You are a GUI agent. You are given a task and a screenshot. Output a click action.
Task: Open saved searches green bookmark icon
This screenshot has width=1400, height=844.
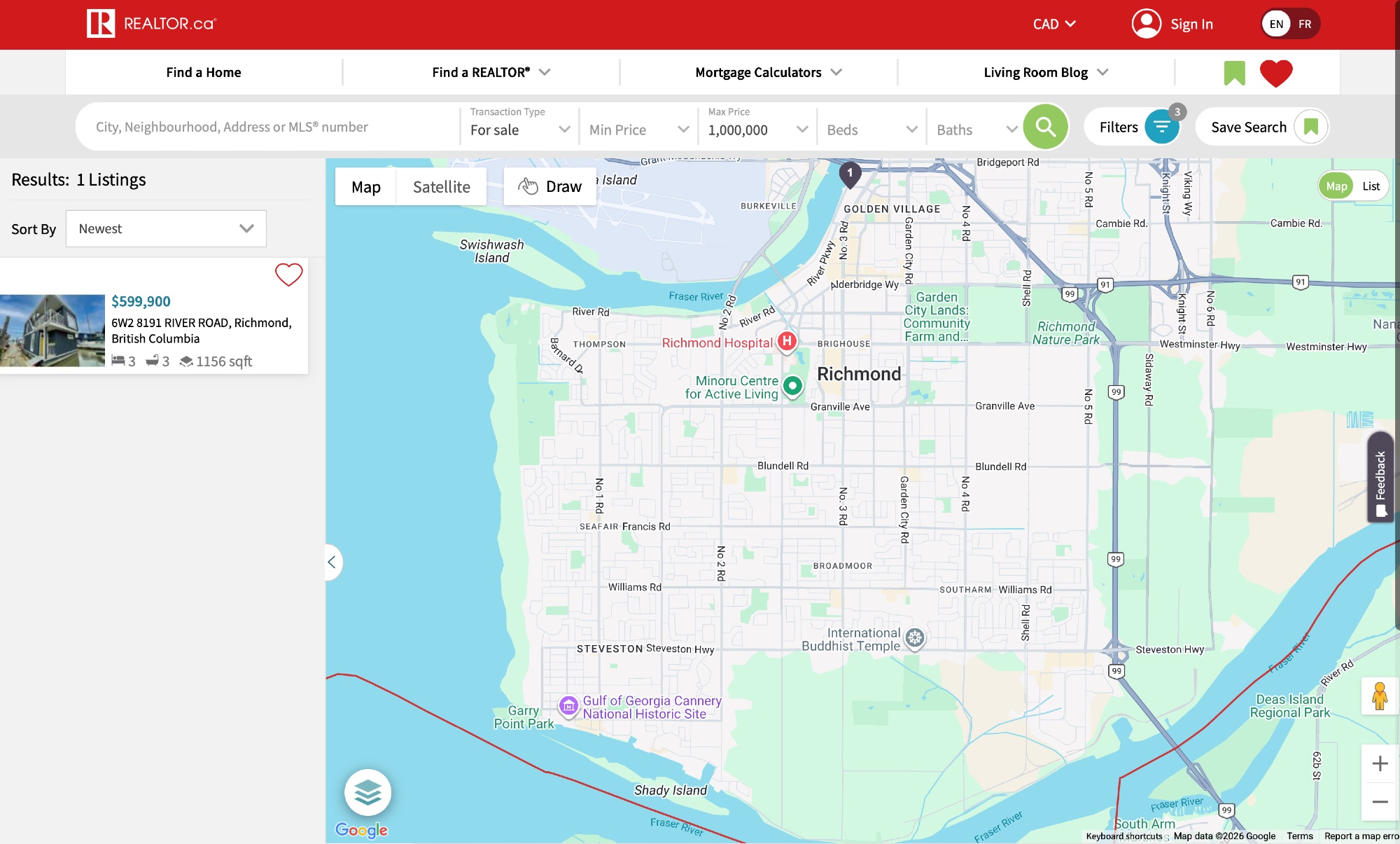click(x=1234, y=73)
